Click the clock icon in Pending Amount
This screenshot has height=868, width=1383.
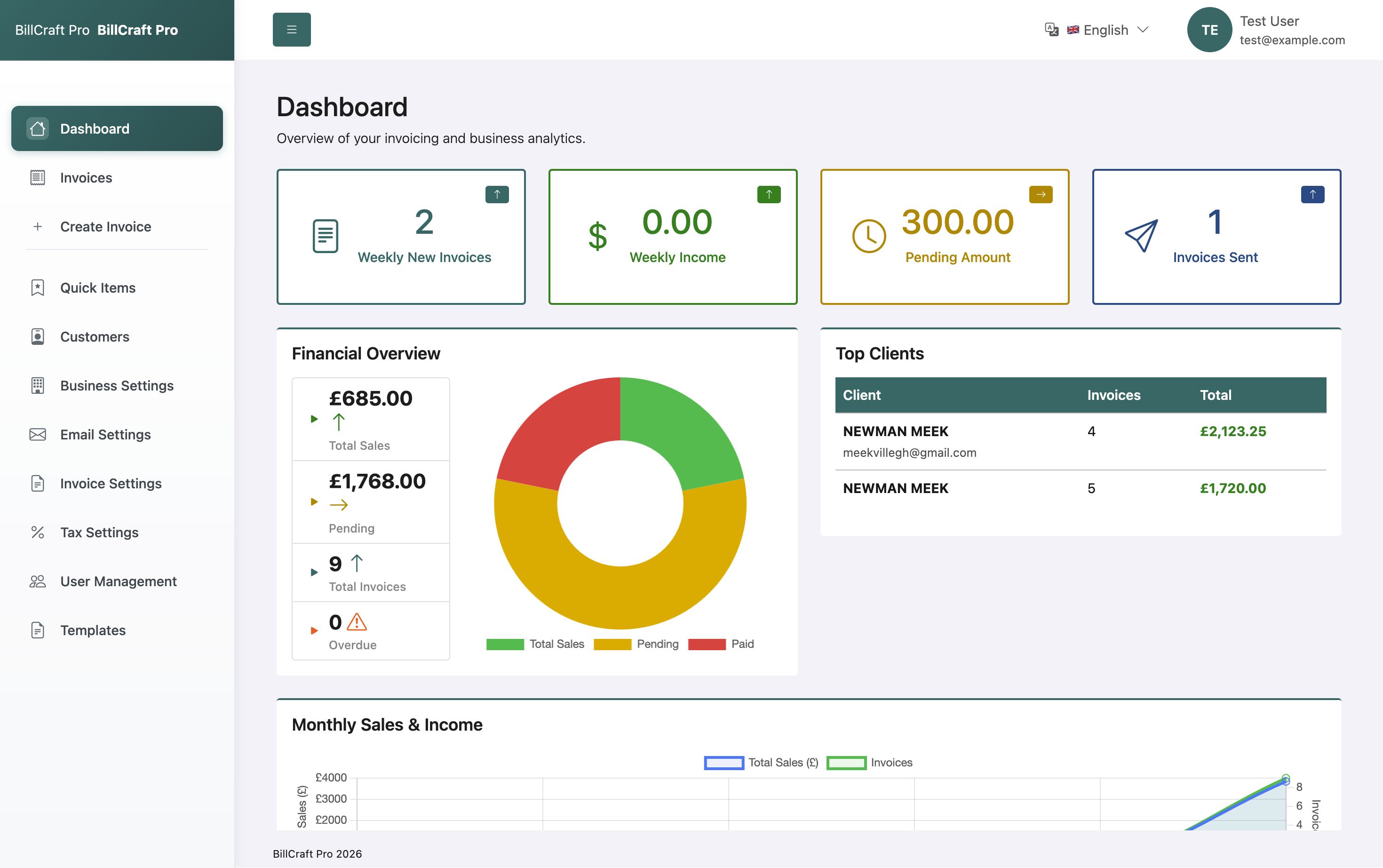click(869, 236)
